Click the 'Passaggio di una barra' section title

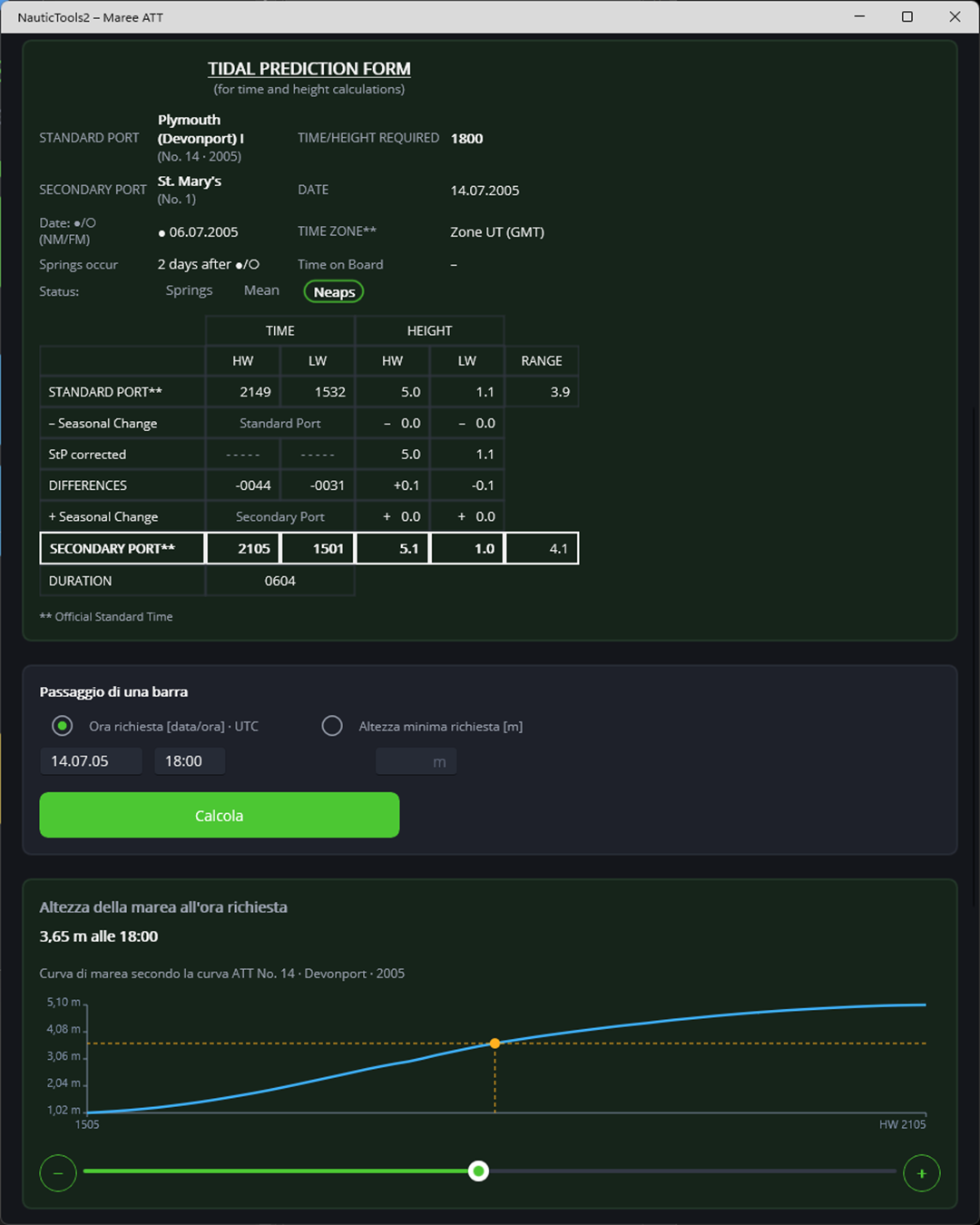113,691
